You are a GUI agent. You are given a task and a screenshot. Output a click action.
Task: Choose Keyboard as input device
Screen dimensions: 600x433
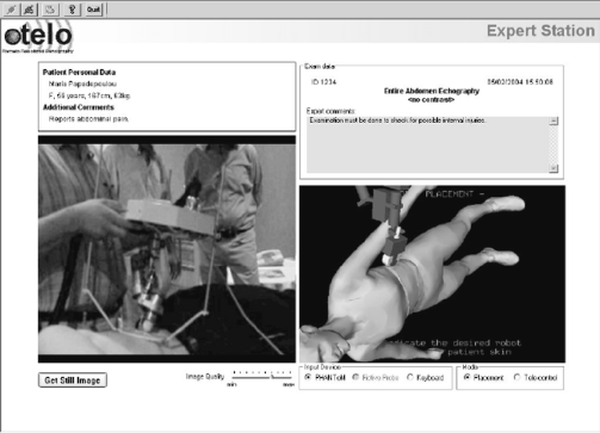[410, 378]
